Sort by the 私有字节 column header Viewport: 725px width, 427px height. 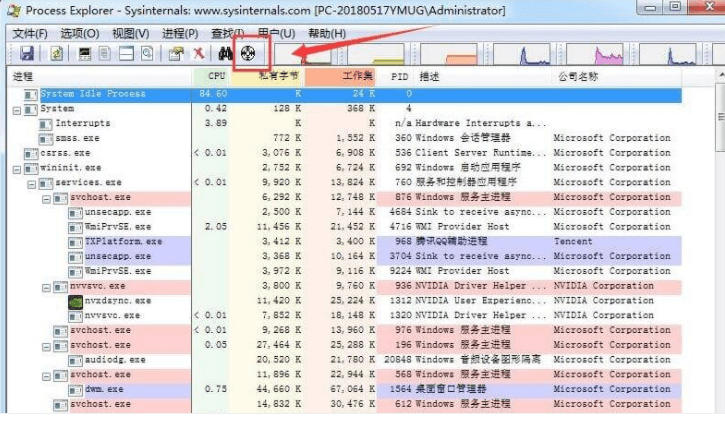point(267,77)
